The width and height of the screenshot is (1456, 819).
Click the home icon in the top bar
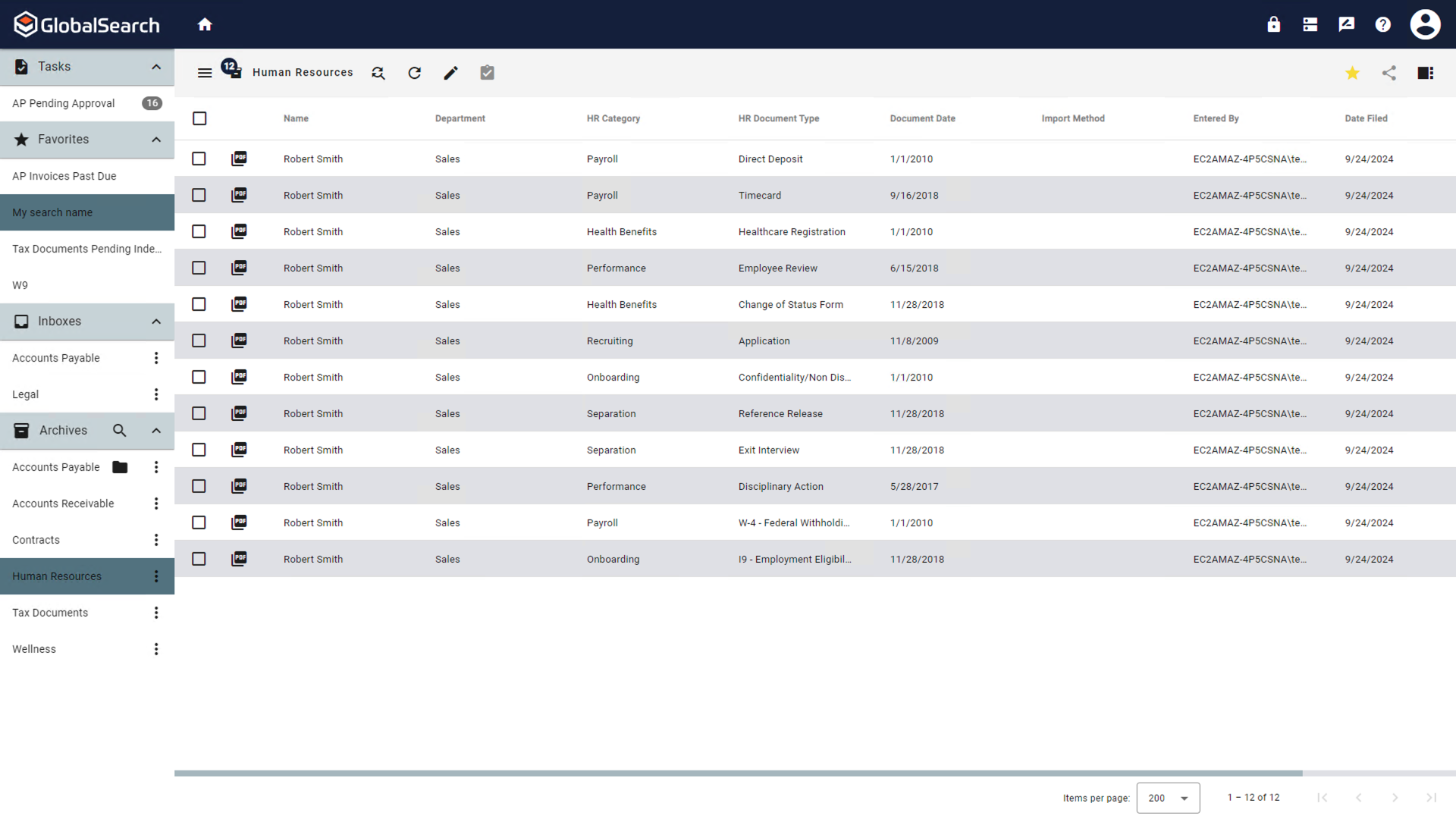coord(205,24)
